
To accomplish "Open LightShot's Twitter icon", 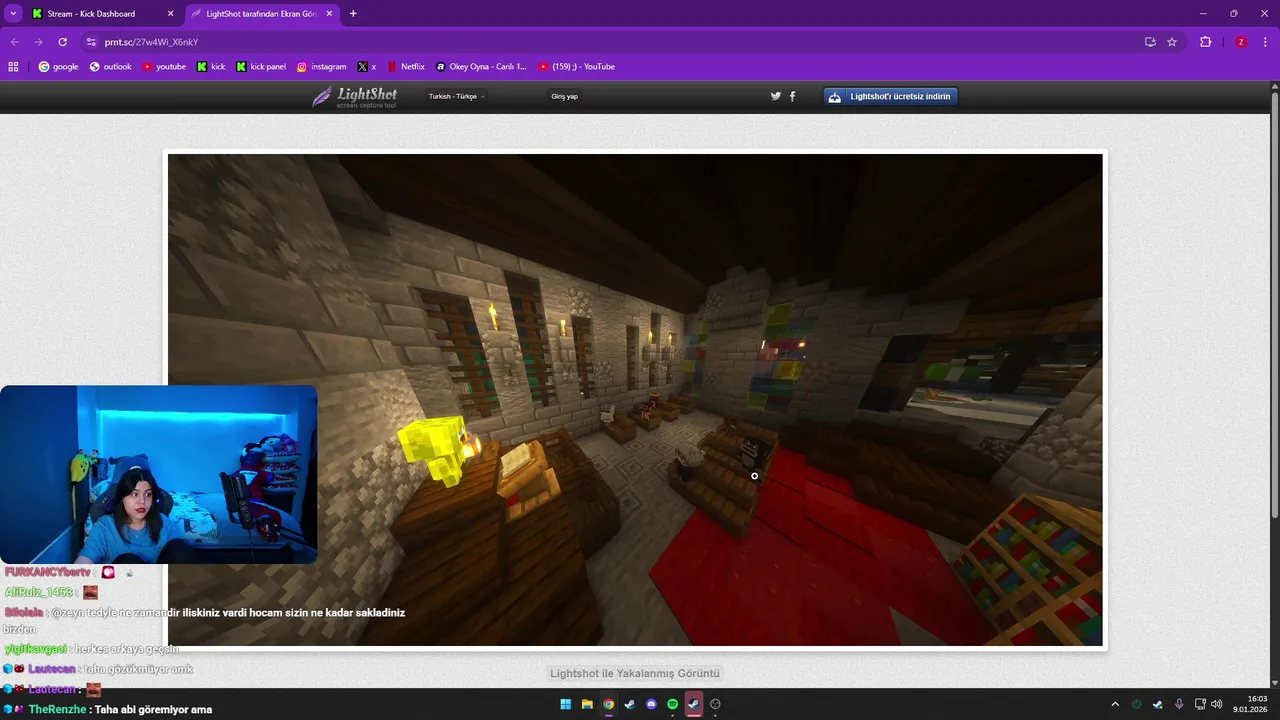I will click(x=775, y=96).
